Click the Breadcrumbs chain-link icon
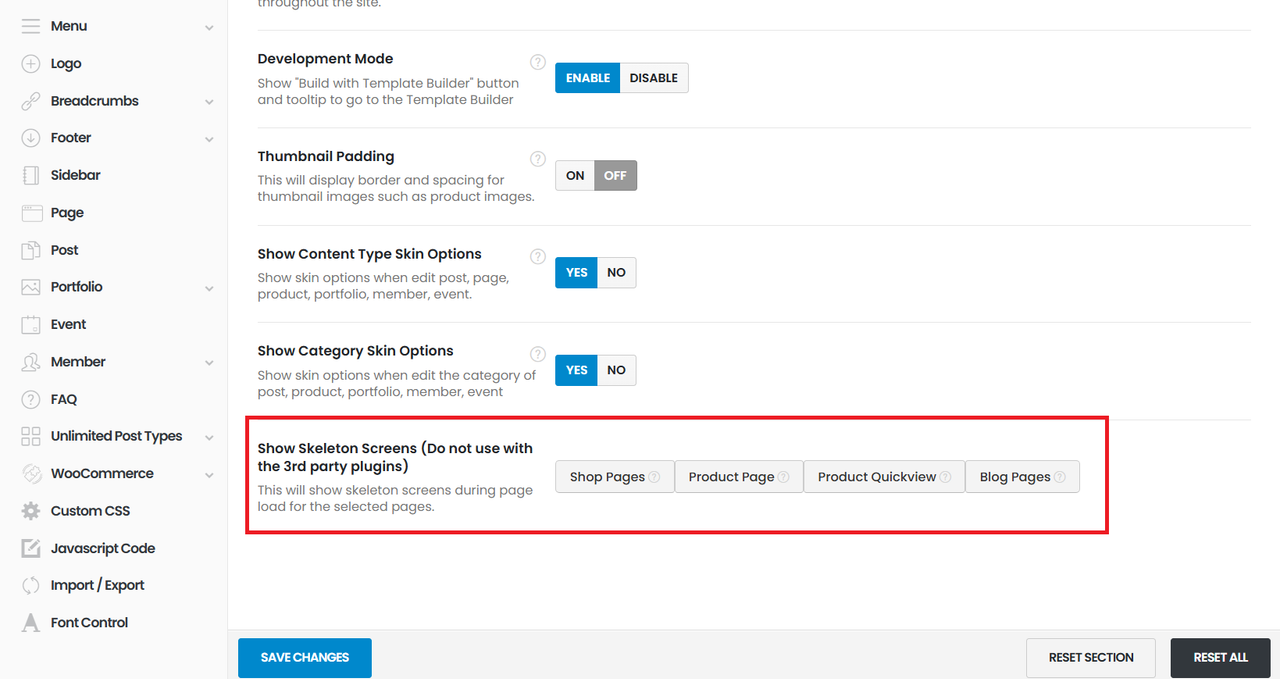 click(31, 101)
